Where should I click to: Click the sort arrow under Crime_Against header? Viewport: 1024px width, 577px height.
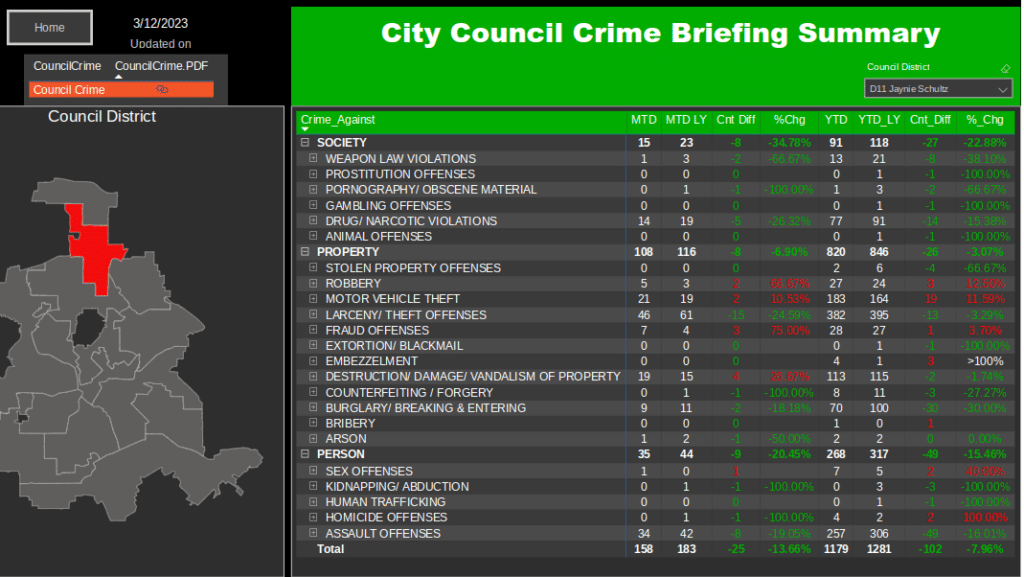coord(305,129)
